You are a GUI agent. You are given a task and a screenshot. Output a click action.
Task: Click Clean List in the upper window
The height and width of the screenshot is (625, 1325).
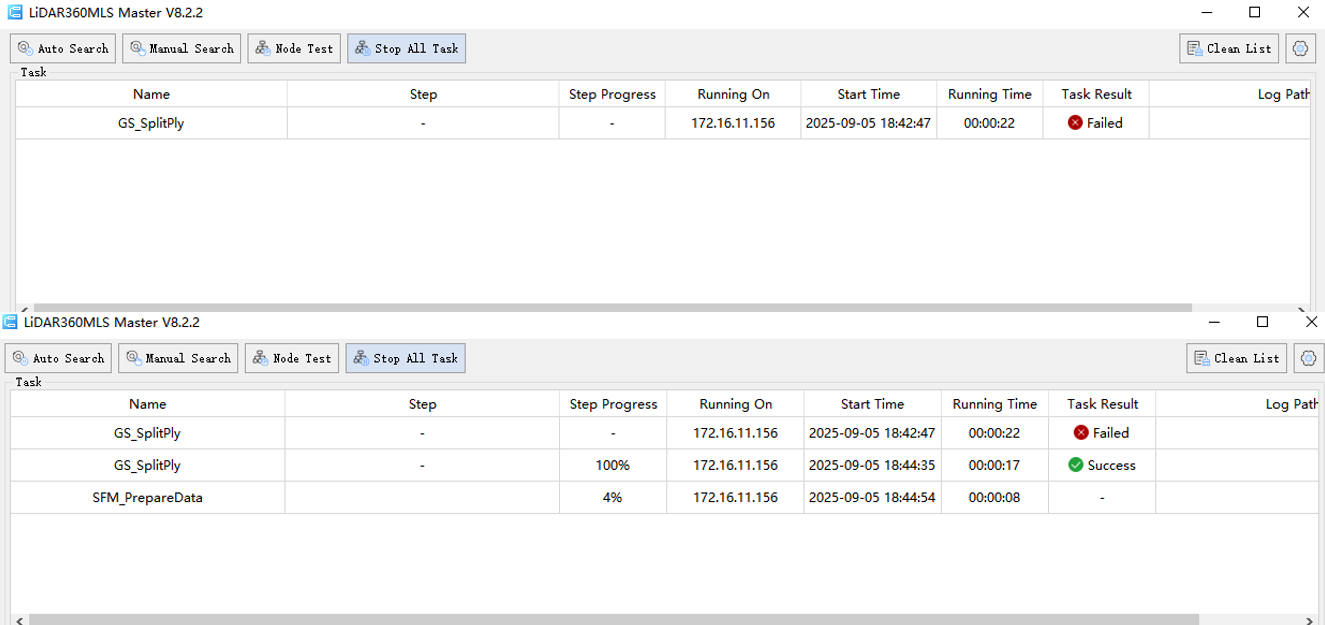[1229, 49]
